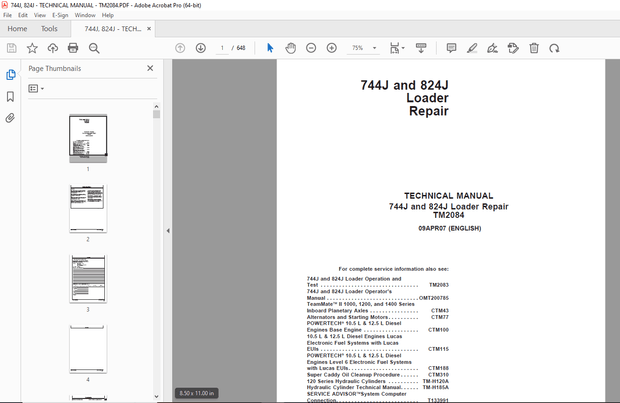Zoom out with the minus icon

pos(311,48)
